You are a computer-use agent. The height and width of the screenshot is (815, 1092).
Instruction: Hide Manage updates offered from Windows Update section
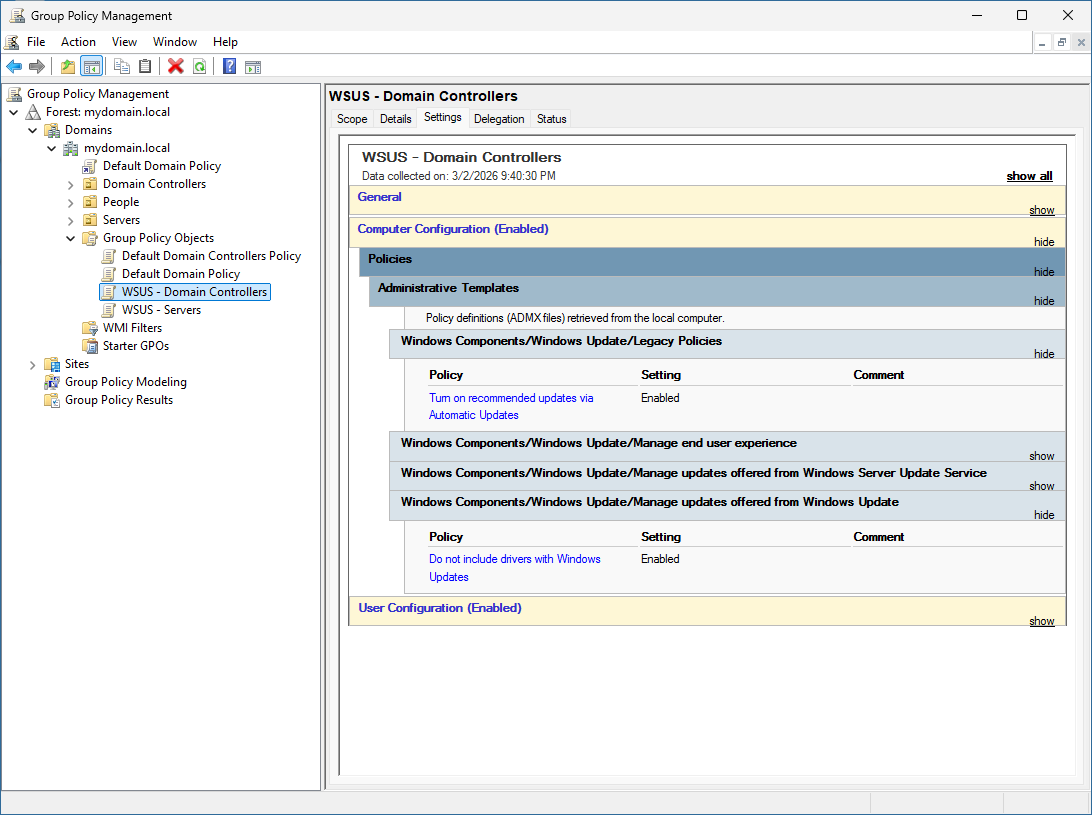[x=1044, y=515]
